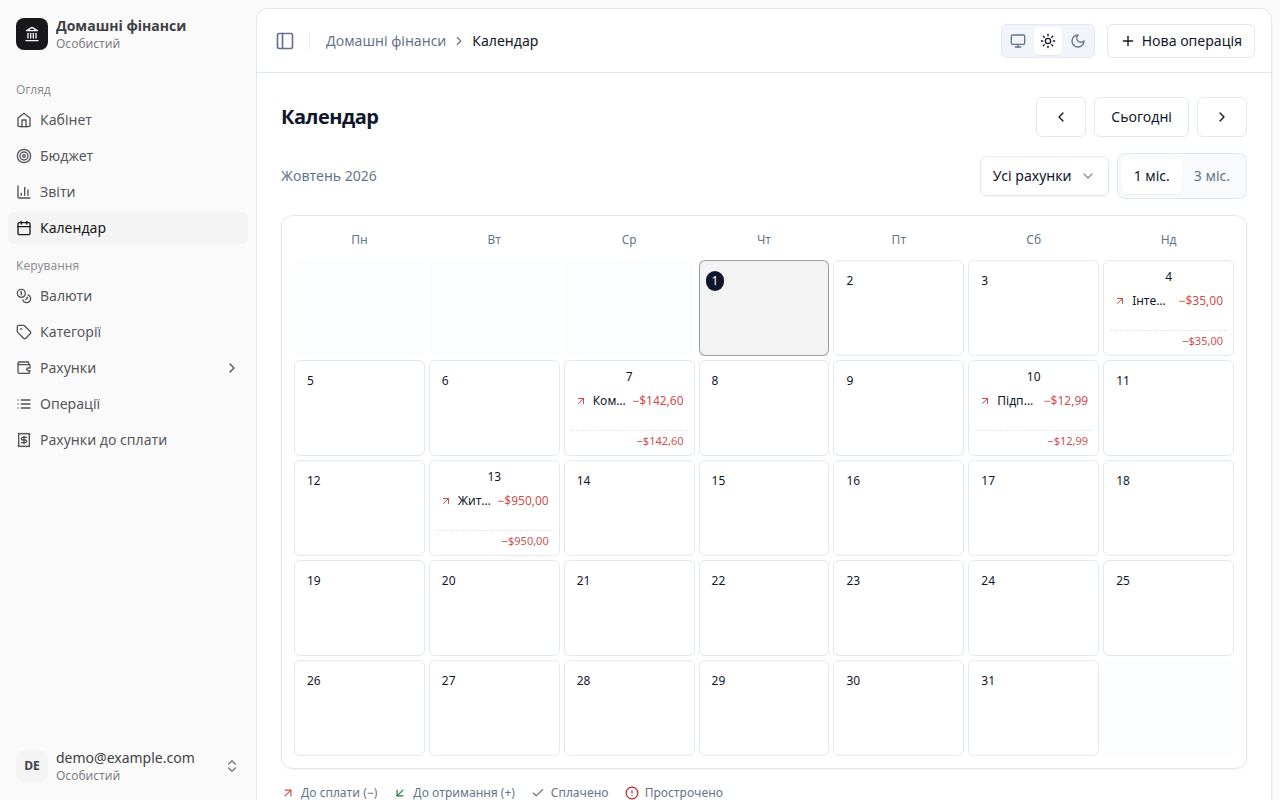
Task: Select day 15 in the calendar
Action: click(x=764, y=508)
